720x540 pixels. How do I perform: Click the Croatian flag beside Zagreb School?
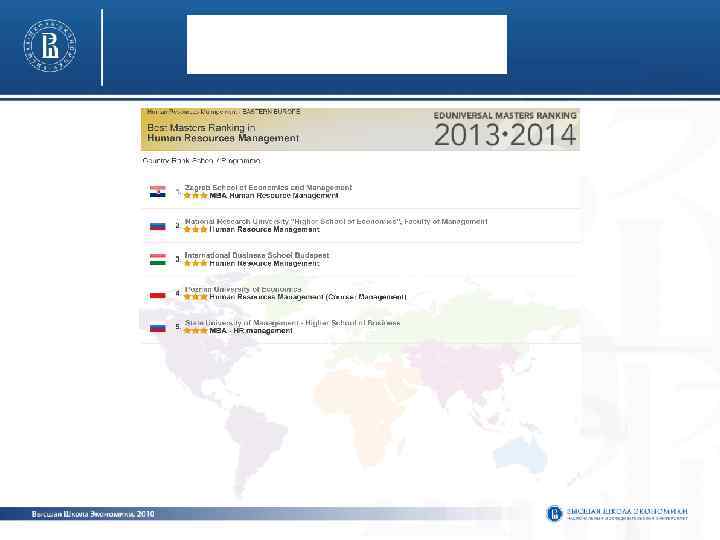pyautogui.click(x=158, y=191)
